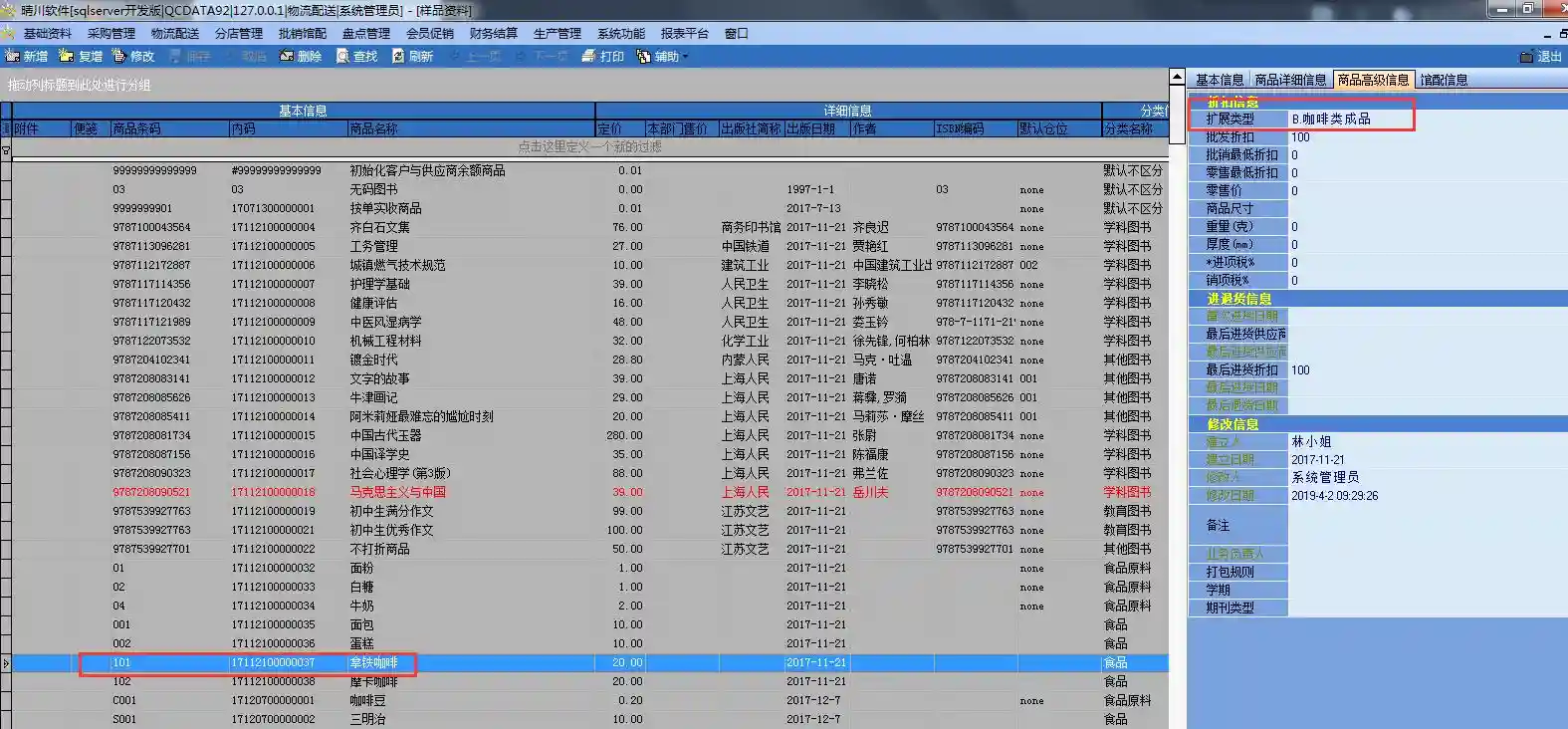Open the 扩展类型 value field showing B.咖啡类成品
This screenshot has width=1568, height=729.
1349,120
